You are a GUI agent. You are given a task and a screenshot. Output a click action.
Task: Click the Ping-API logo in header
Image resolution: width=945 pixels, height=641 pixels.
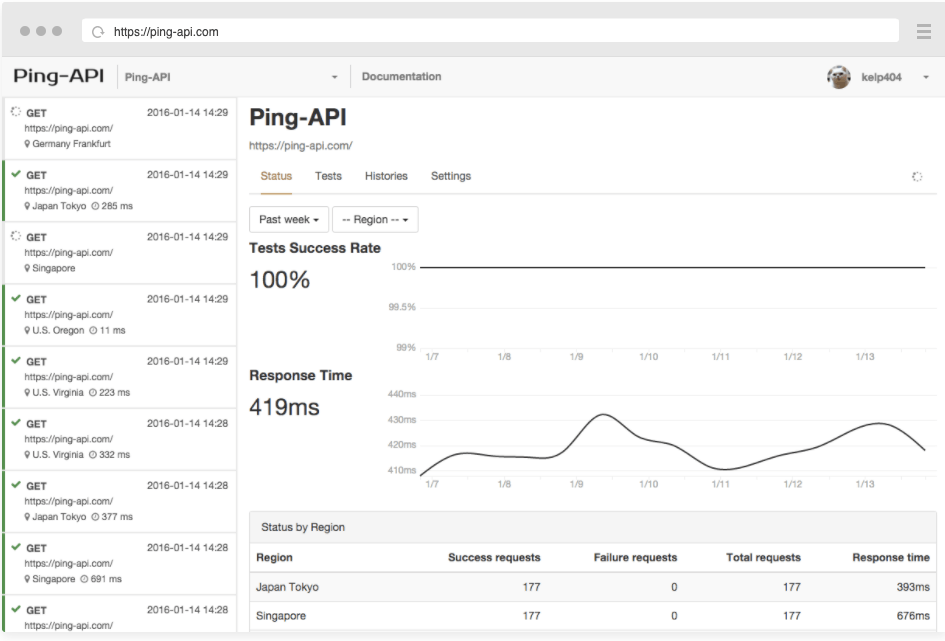click(x=58, y=76)
